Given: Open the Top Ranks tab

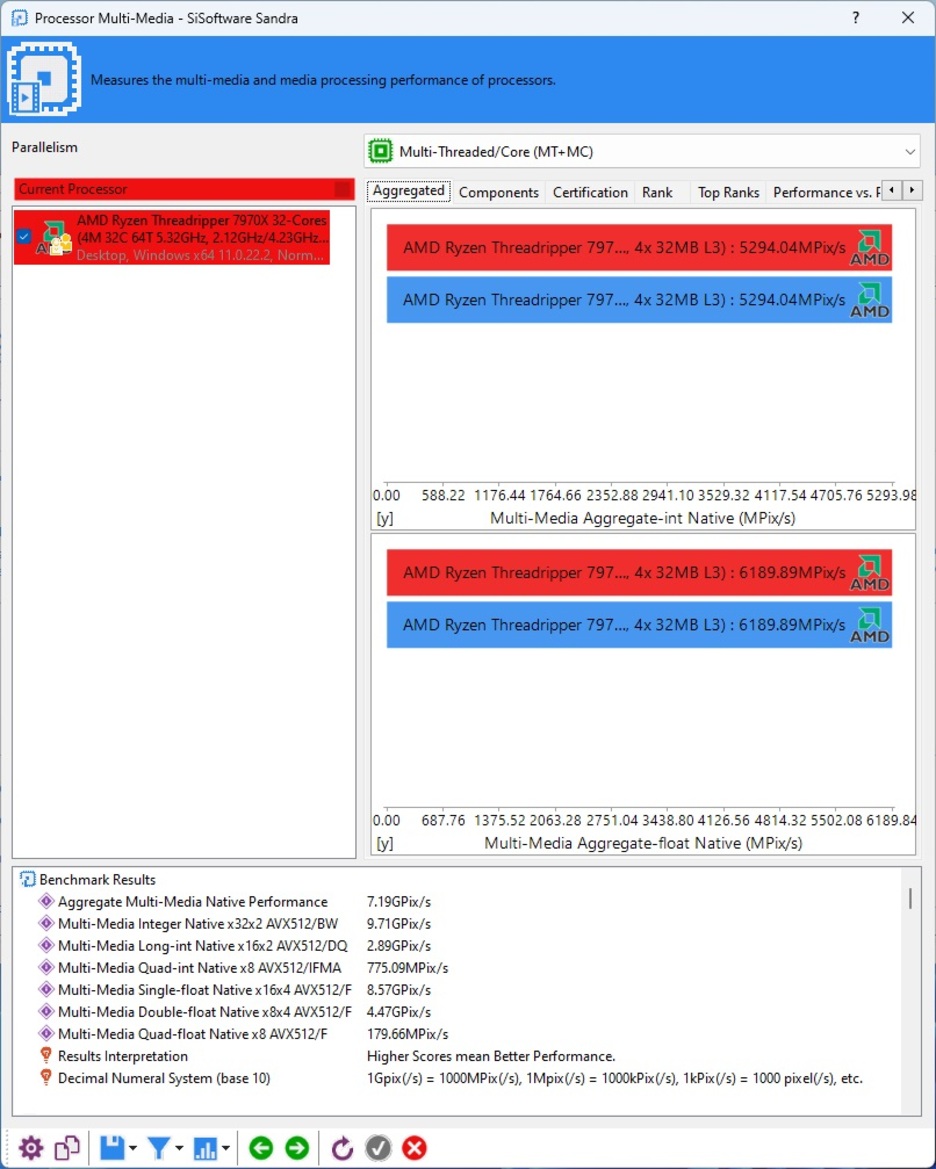Looking at the screenshot, I should [x=728, y=192].
